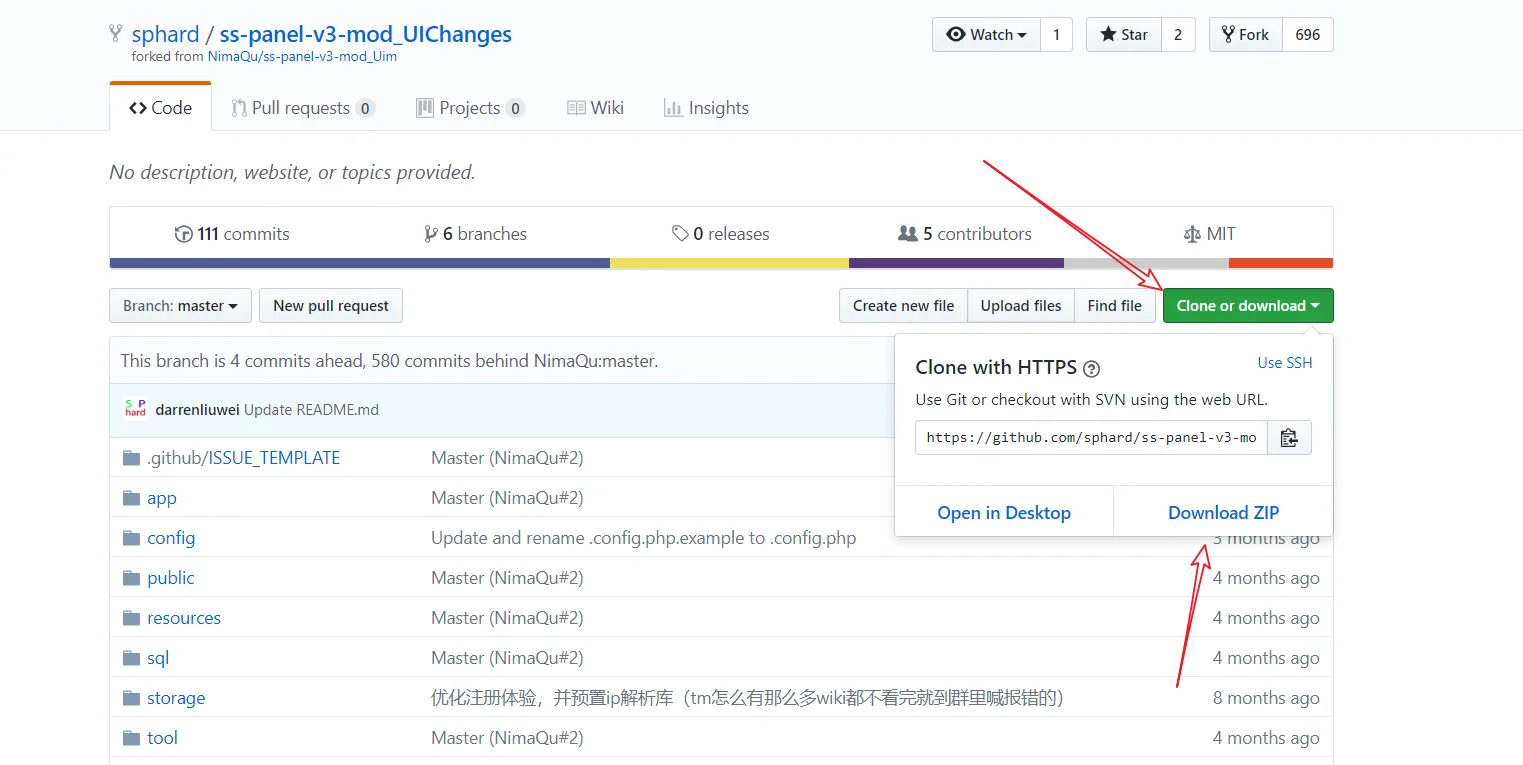
Task: Open the sql folder link
Action: (158, 658)
